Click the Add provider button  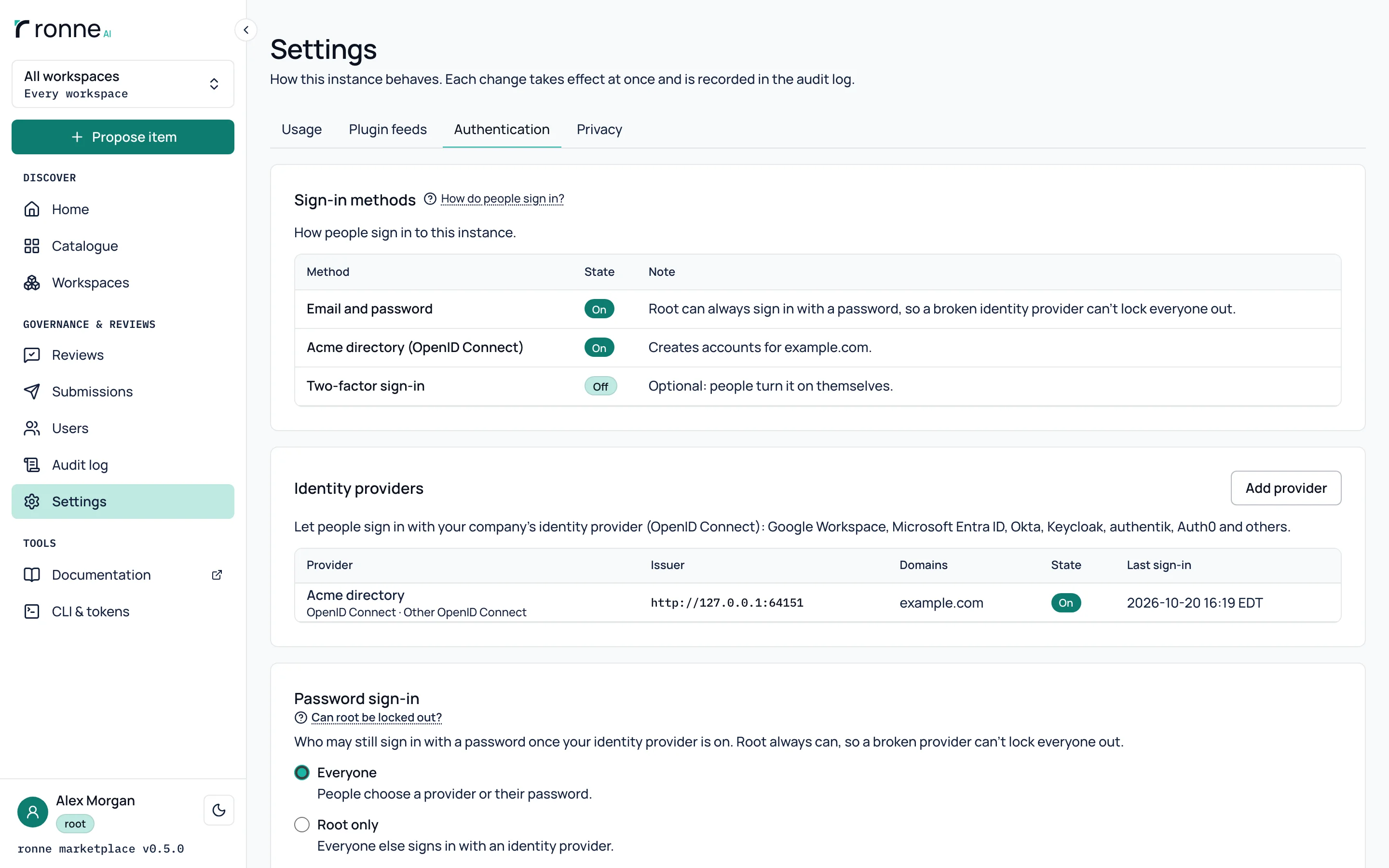point(1286,488)
